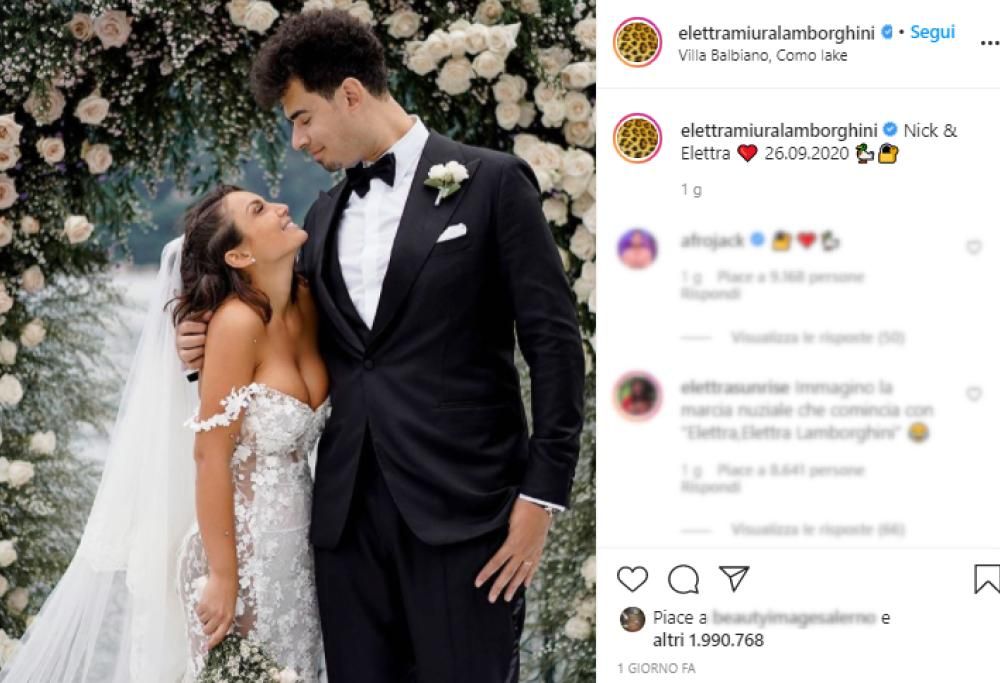Open elettrasunrise's profile picture
This screenshot has height=683, width=1000.
(x=637, y=395)
